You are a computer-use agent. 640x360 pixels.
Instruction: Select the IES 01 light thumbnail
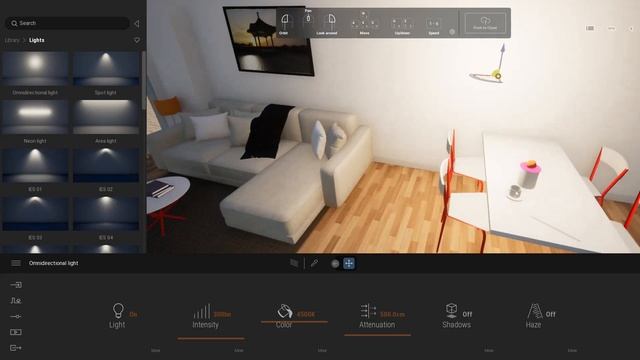(x=35, y=165)
